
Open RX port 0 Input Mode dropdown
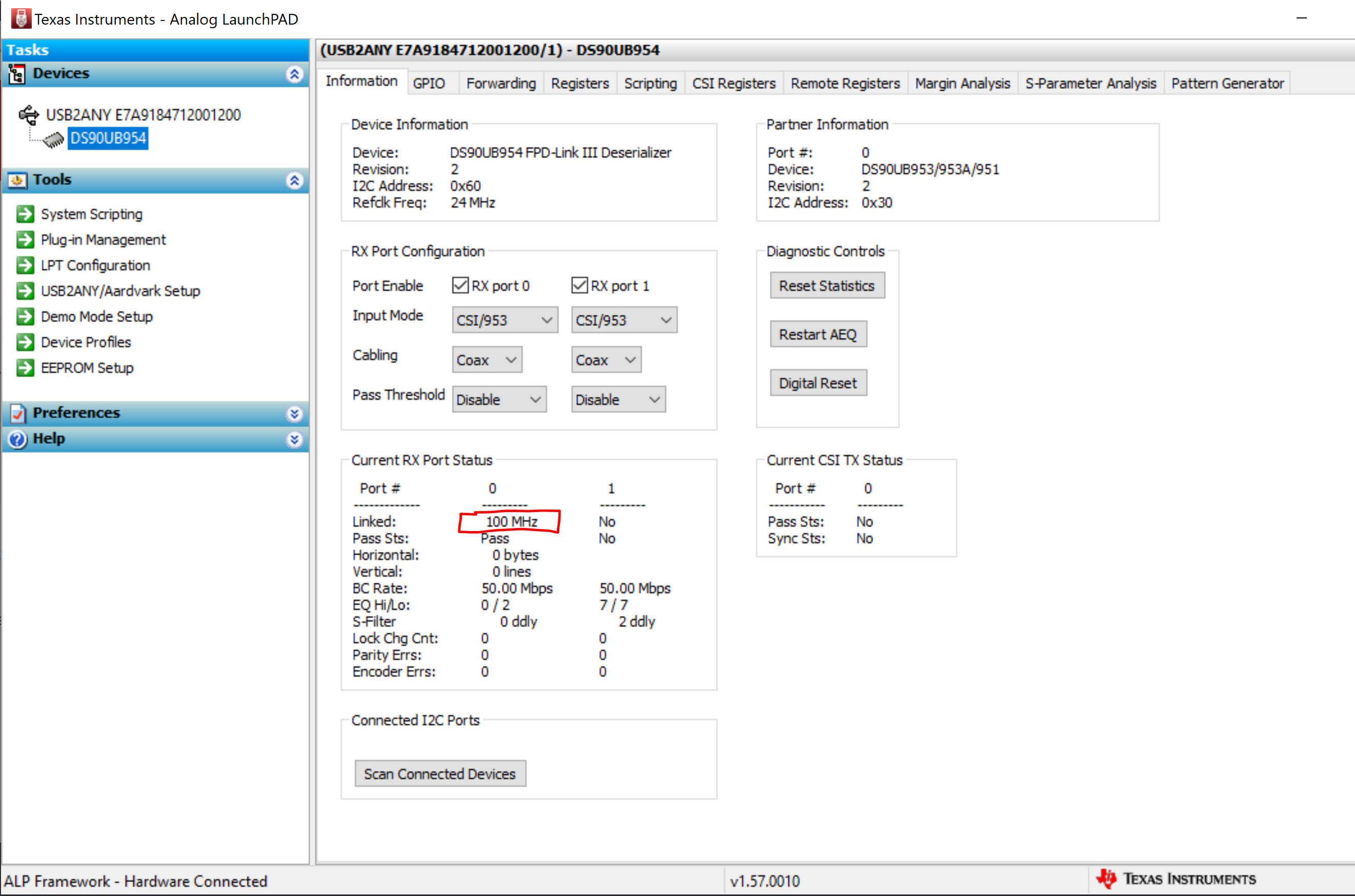(x=504, y=320)
